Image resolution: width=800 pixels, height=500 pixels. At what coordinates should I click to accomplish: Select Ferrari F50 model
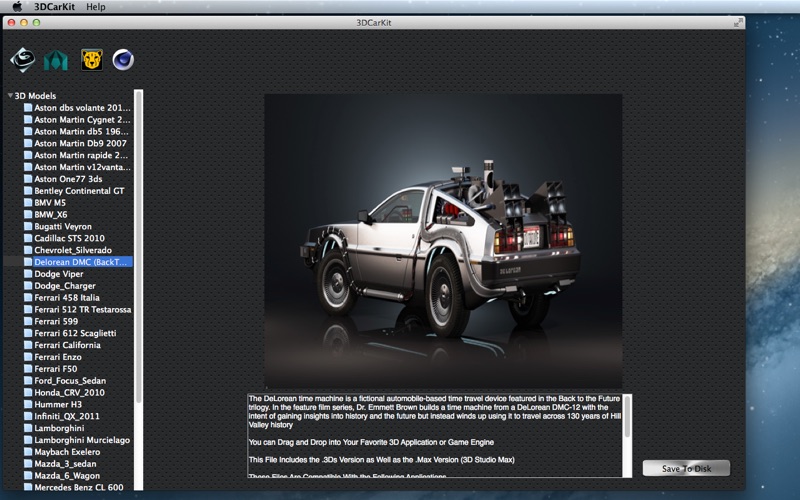coord(56,369)
